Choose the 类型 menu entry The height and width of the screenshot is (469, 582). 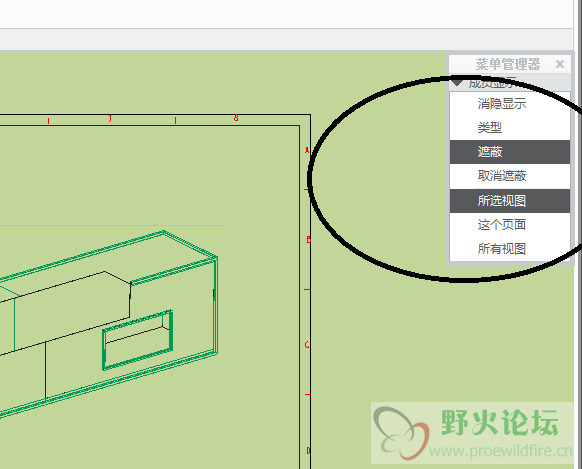point(509,128)
